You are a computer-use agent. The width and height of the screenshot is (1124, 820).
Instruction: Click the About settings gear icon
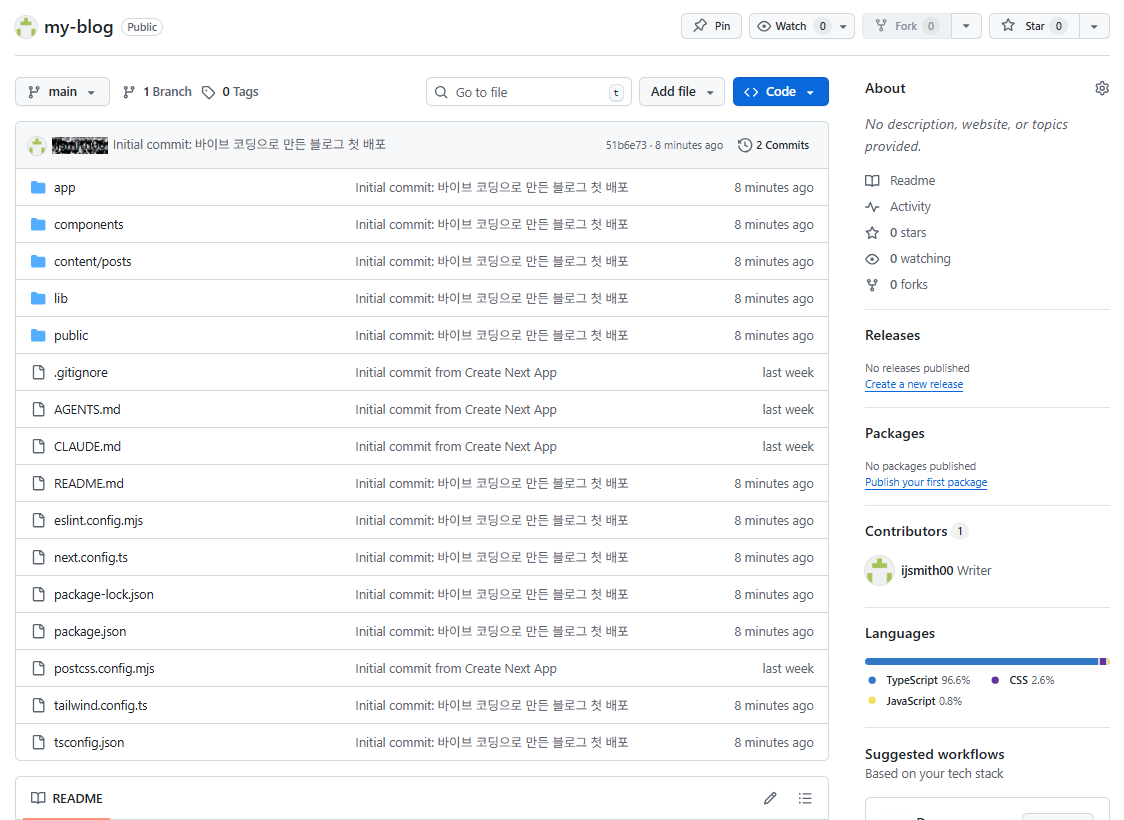1101,88
